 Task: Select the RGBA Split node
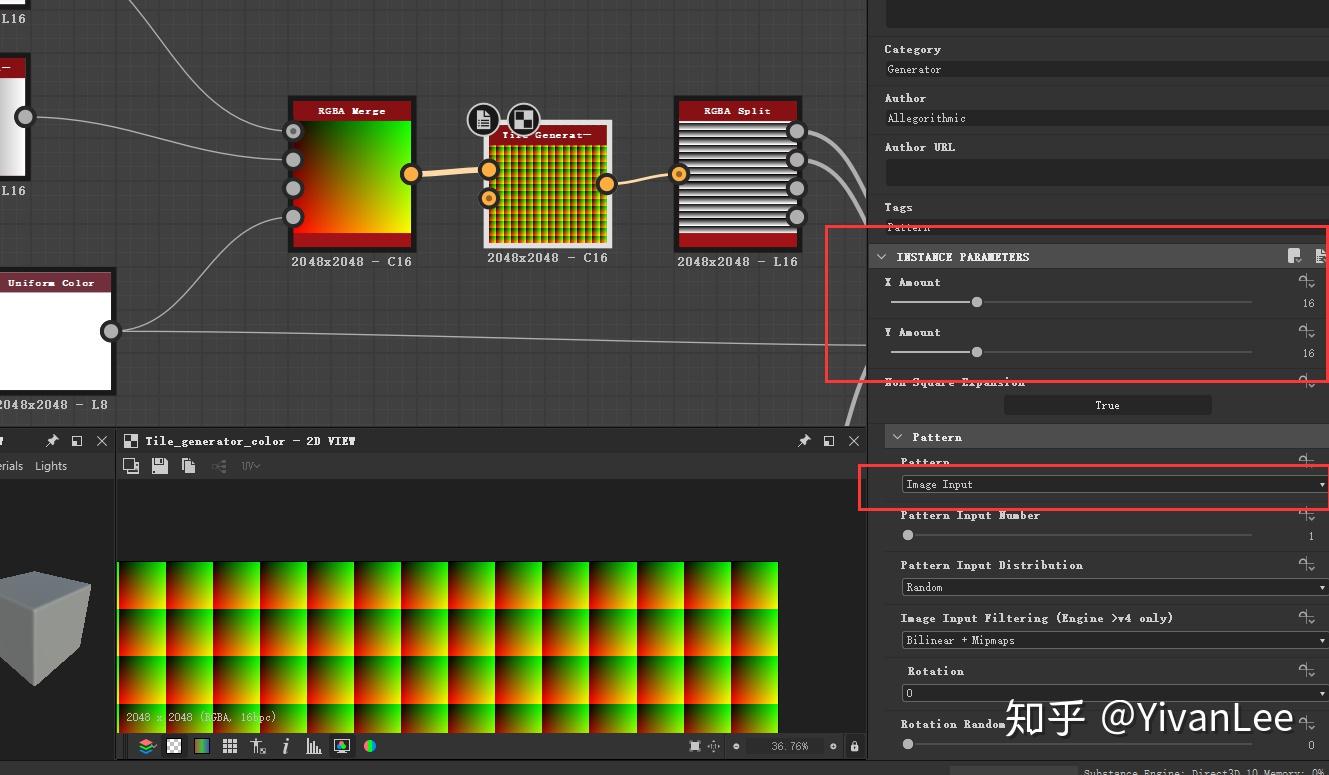coord(738,175)
